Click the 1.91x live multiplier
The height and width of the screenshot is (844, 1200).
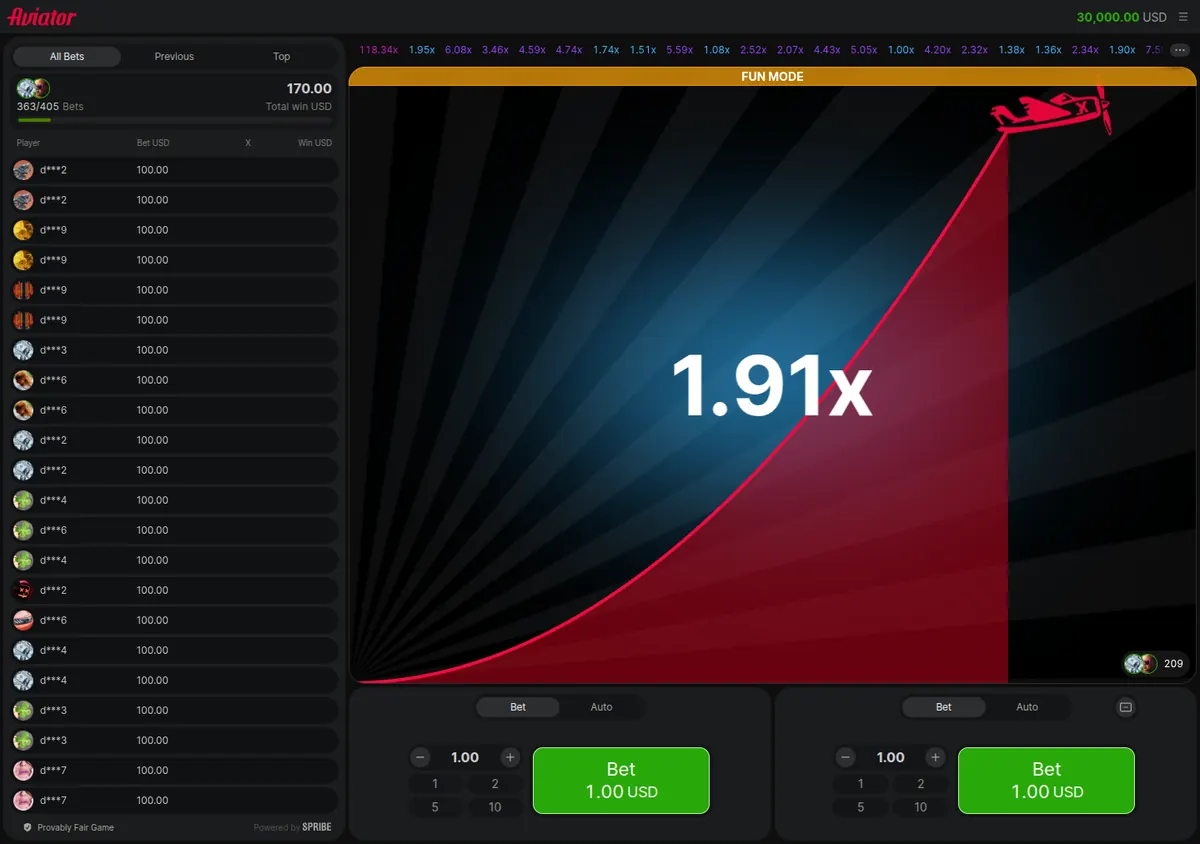771,386
